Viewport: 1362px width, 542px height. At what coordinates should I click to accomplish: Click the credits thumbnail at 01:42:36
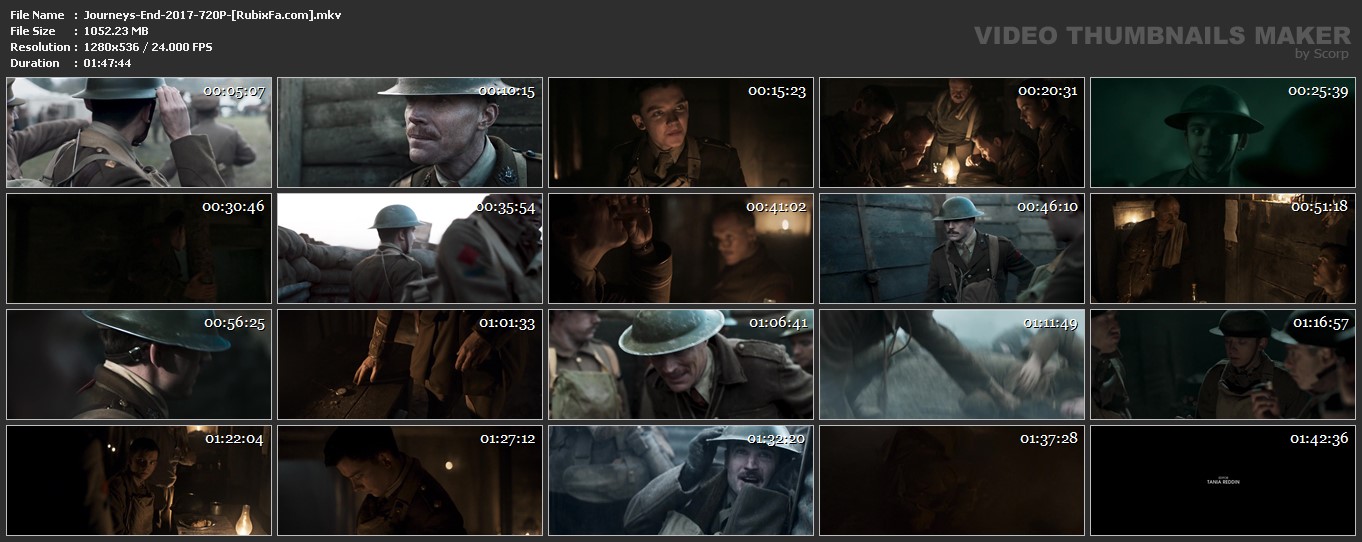(1222, 481)
